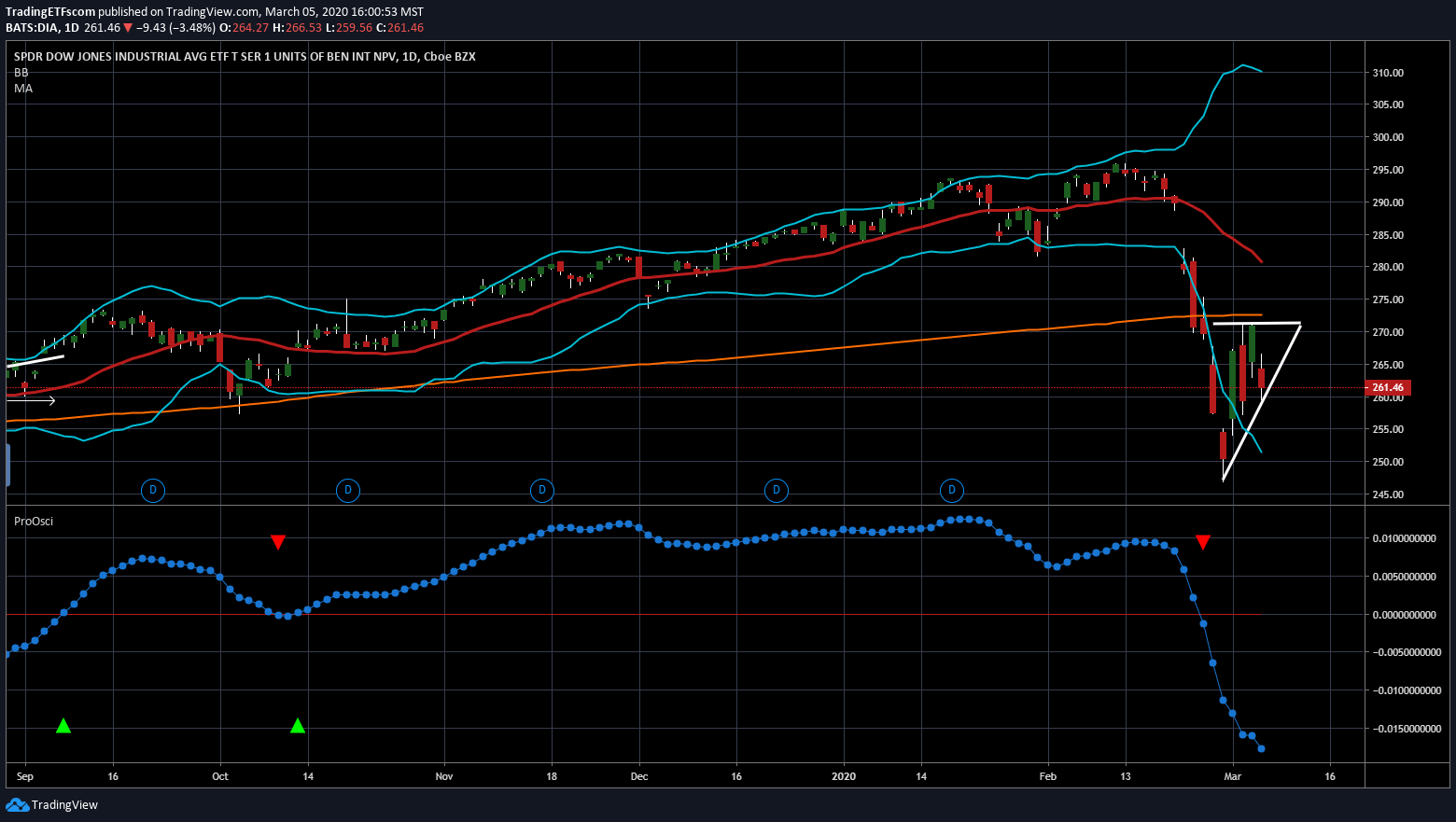The height and width of the screenshot is (822, 1456).
Task: Click the Nov date label
Action: (x=444, y=776)
